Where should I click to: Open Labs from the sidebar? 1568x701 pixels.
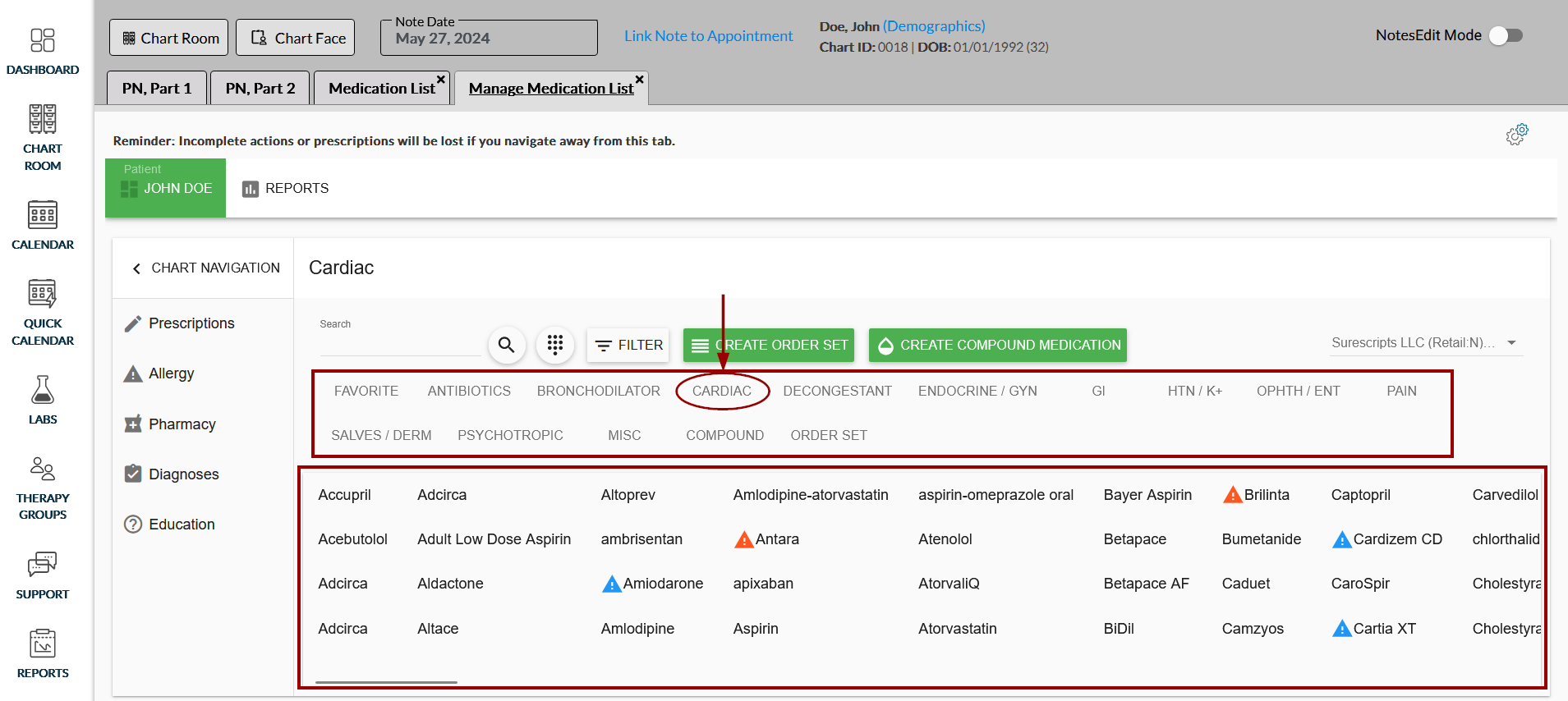click(x=43, y=400)
